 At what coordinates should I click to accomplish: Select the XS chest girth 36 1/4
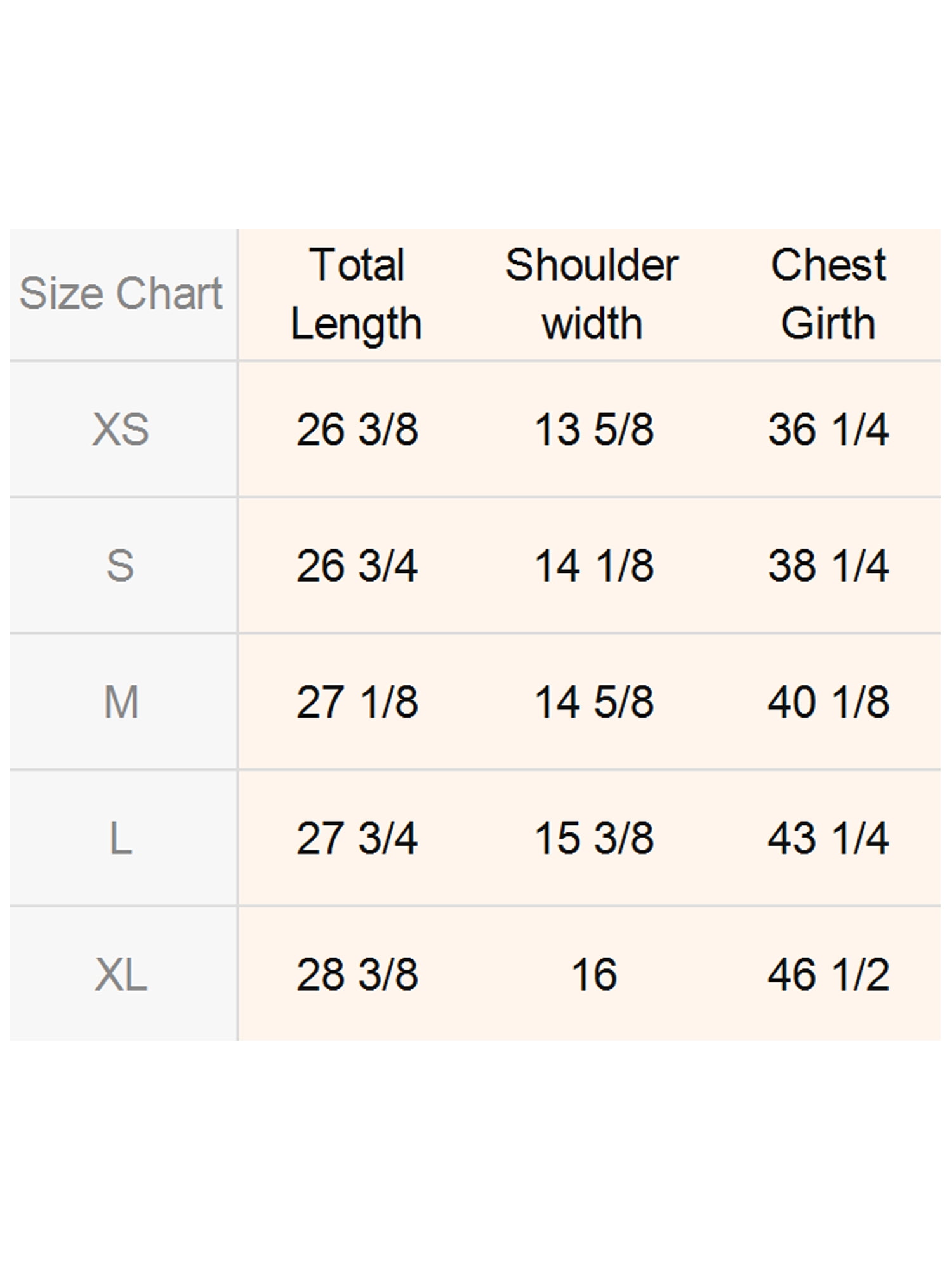click(828, 429)
